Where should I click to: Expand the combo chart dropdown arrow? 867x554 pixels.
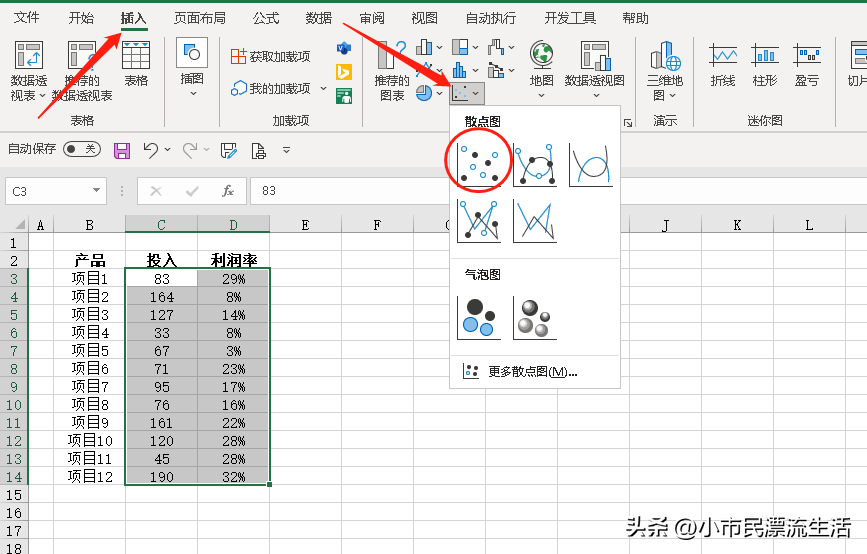click(511, 70)
